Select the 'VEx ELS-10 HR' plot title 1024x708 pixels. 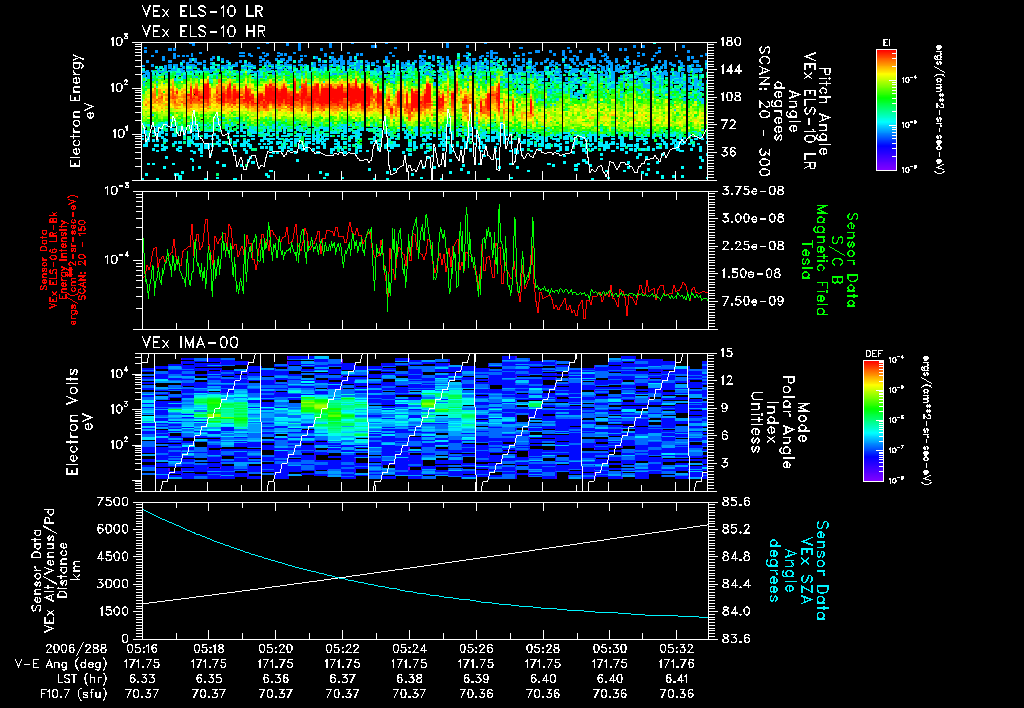pos(204,31)
